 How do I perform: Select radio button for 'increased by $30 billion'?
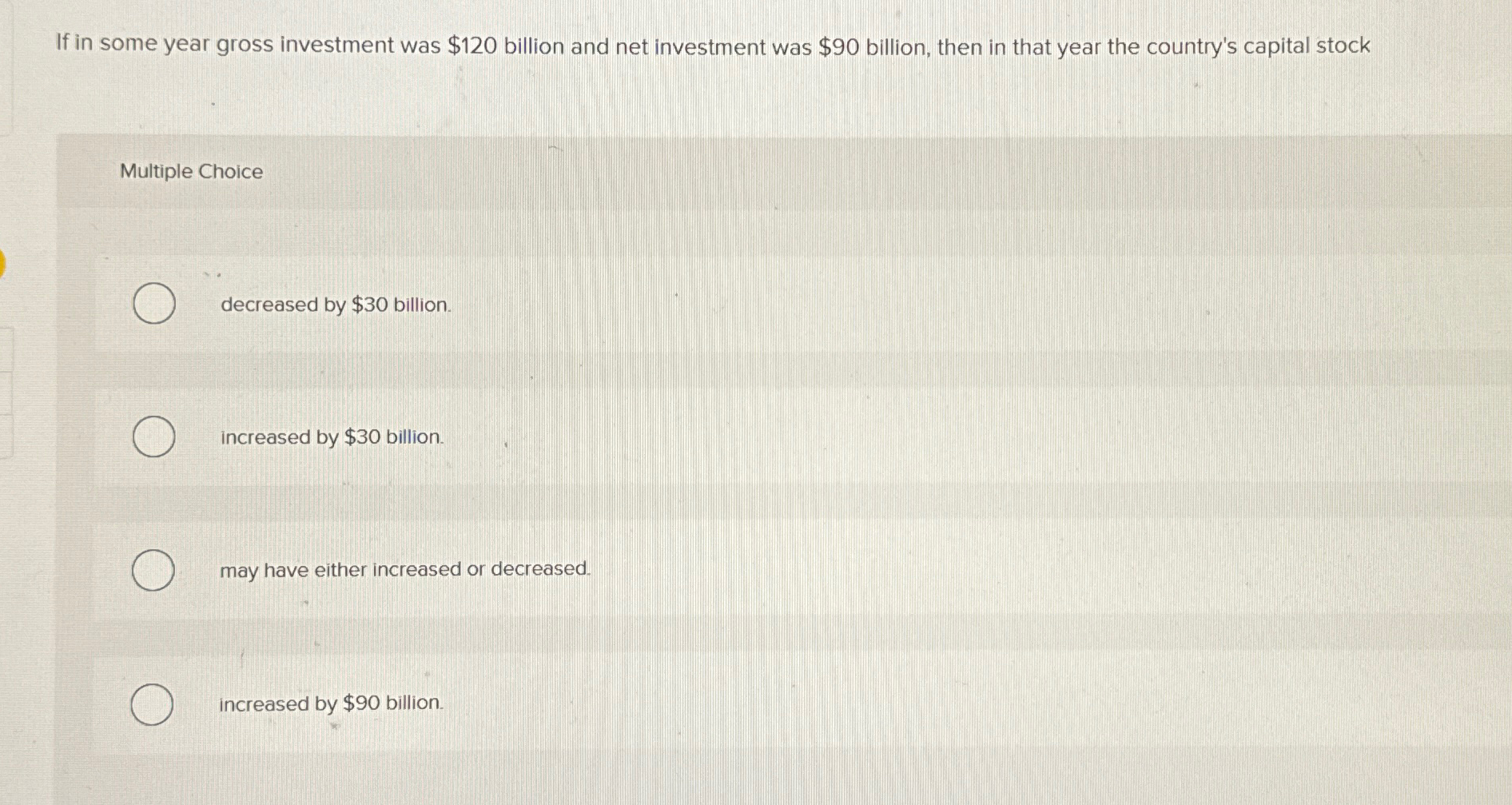click(x=153, y=437)
